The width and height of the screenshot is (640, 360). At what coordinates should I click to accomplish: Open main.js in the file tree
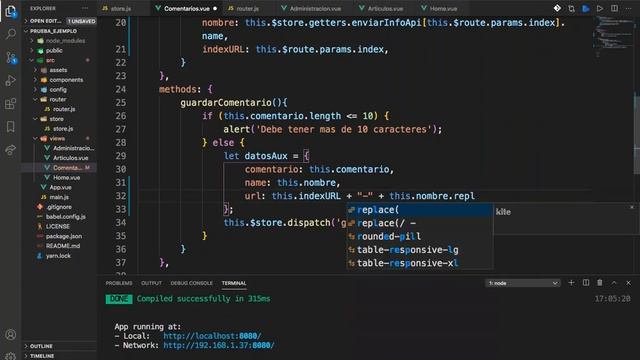(x=59, y=197)
